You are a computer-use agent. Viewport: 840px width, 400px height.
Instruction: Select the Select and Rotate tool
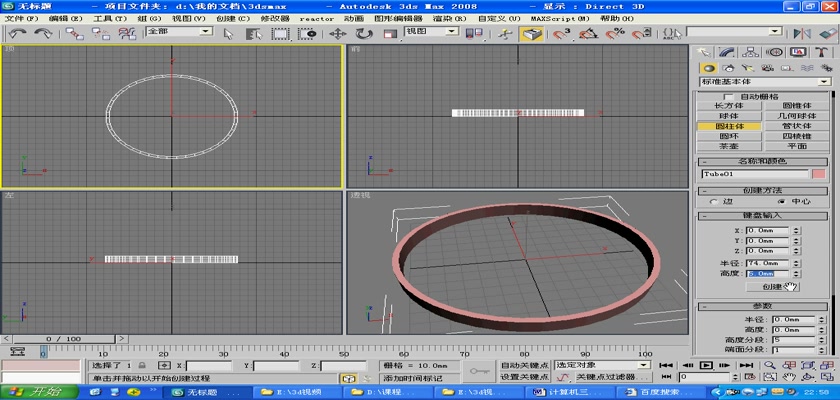(364, 34)
